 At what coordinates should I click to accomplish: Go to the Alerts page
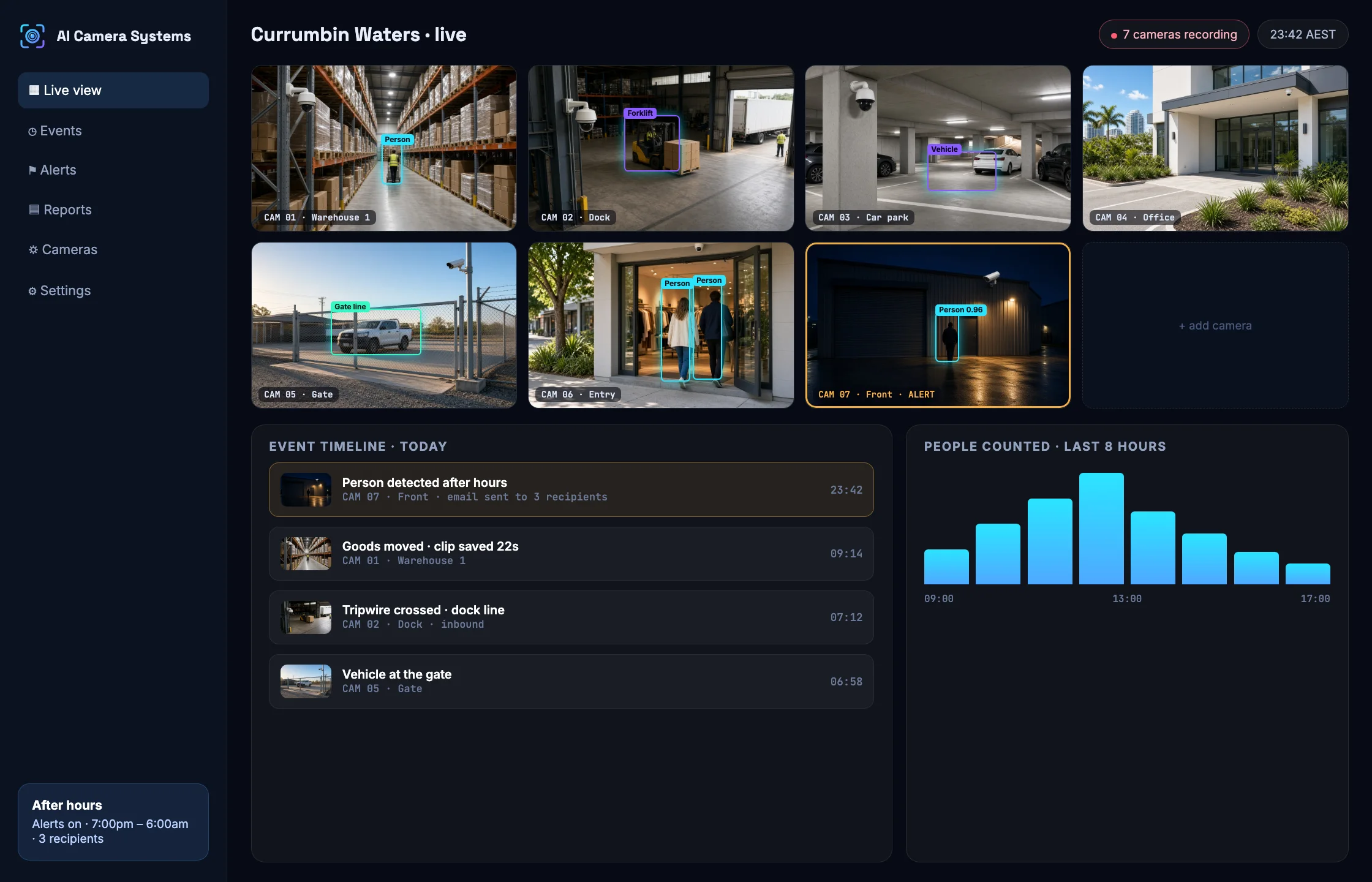click(x=113, y=170)
